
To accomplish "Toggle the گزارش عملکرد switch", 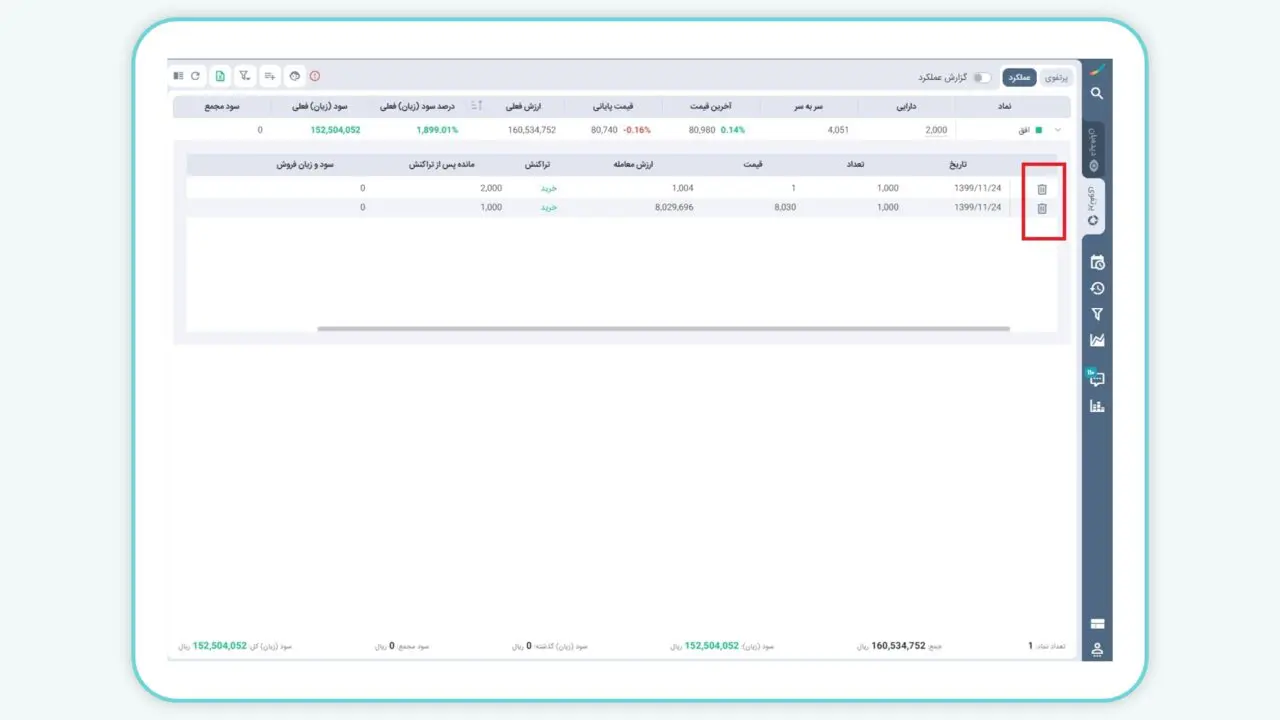I will pos(982,78).
